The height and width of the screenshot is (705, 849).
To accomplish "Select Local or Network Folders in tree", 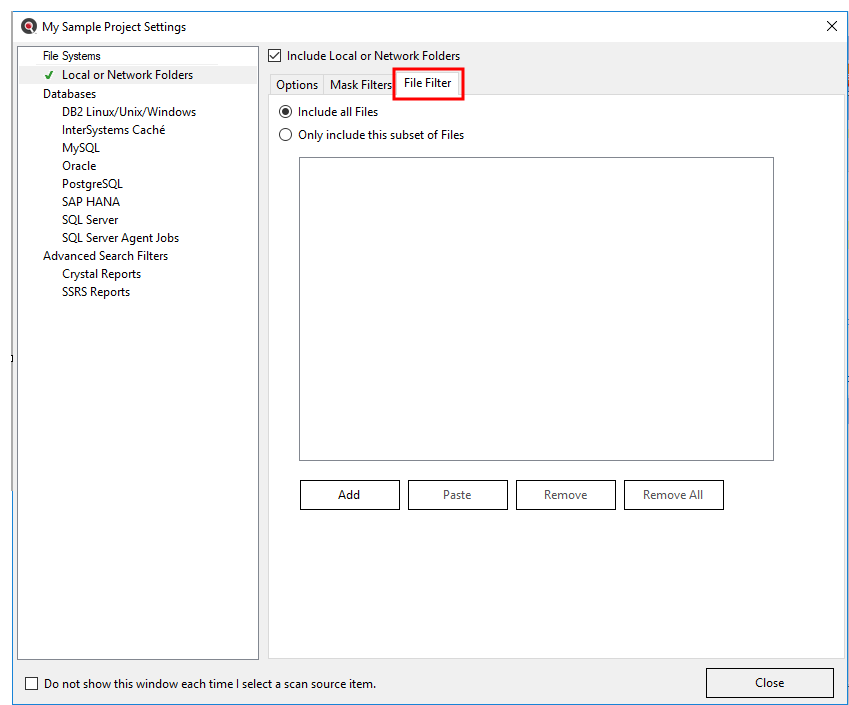I will coord(127,75).
